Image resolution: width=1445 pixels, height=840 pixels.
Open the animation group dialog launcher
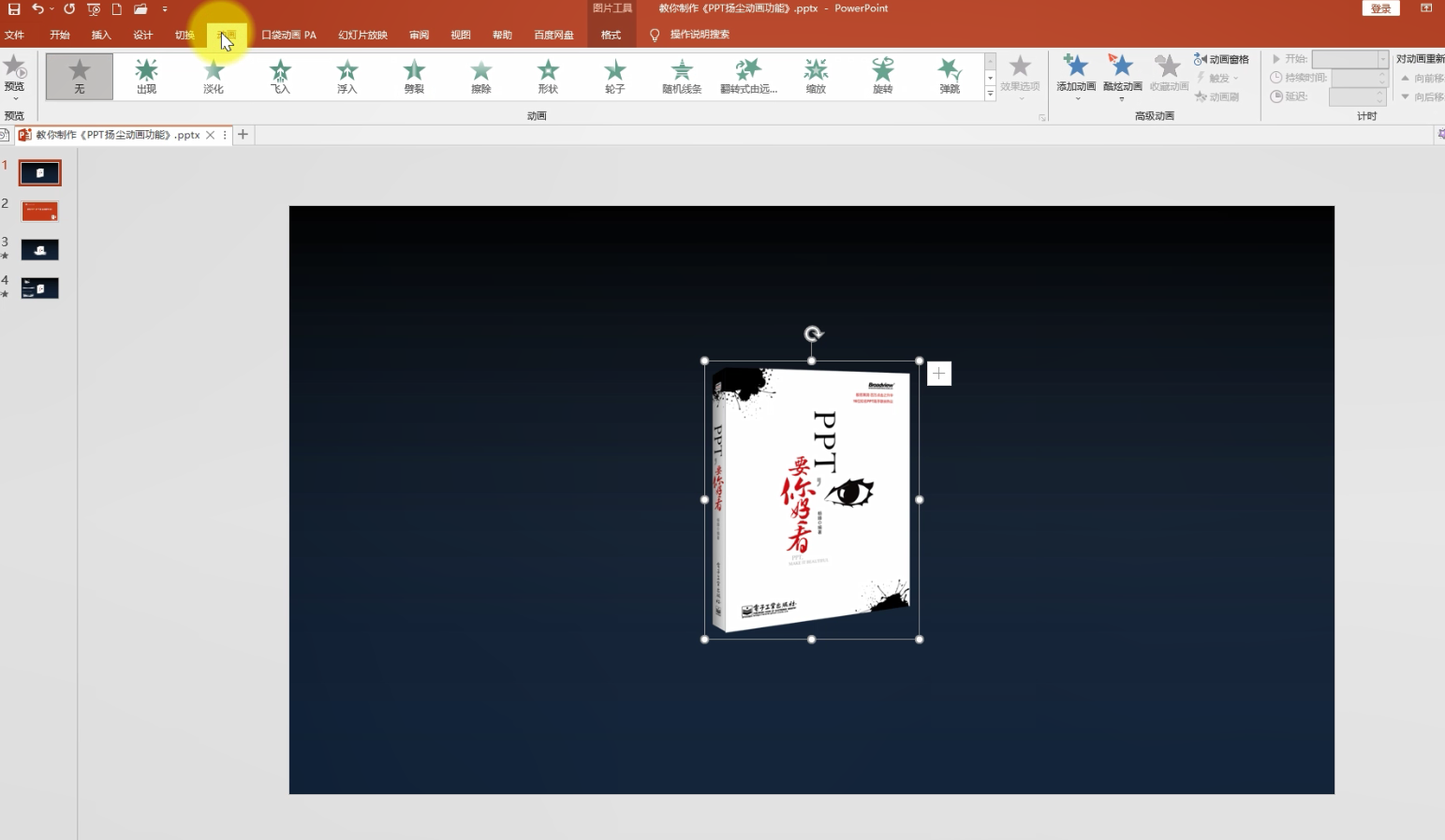pyautogui.click(x=1041, y=117)
